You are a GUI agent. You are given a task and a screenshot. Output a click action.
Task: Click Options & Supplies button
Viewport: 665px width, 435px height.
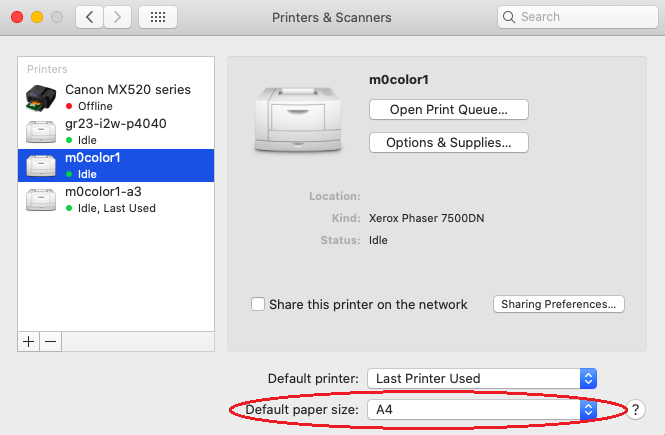pos(449,142)
